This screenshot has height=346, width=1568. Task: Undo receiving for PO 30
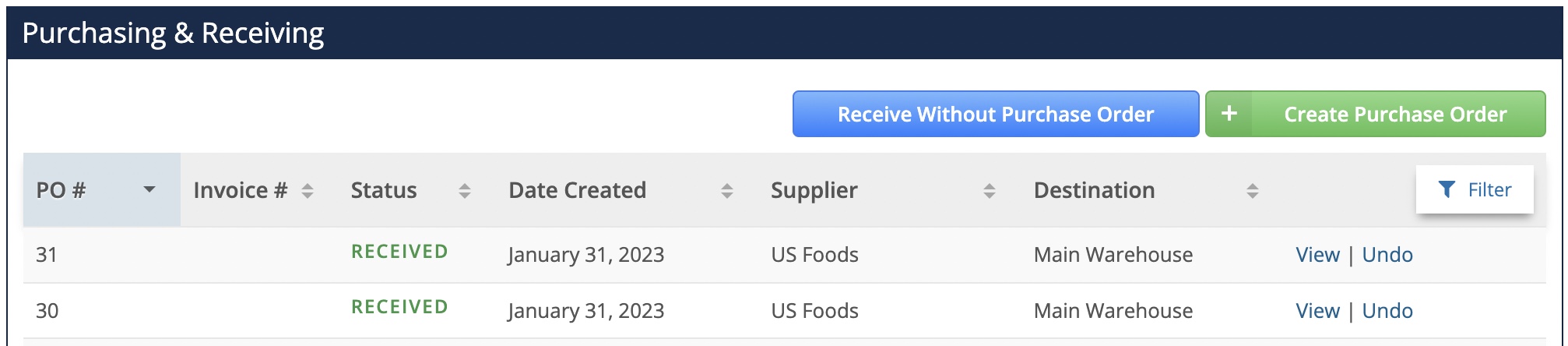point(1387,311)
